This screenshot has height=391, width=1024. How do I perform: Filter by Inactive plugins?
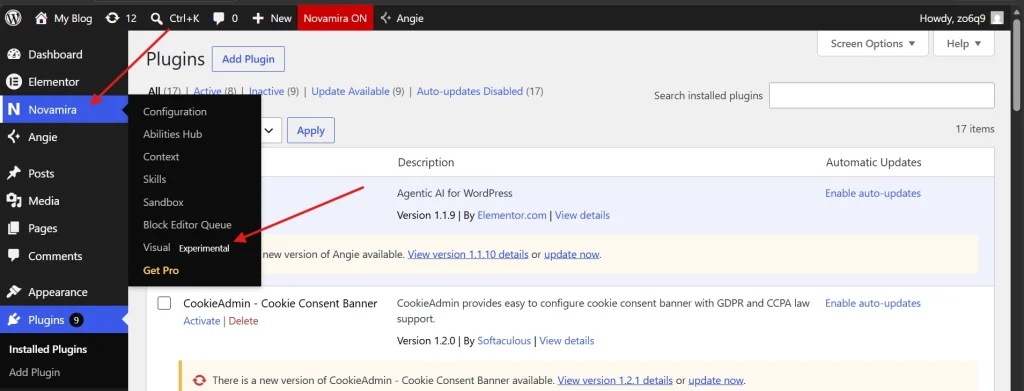(x=266, y=91)
